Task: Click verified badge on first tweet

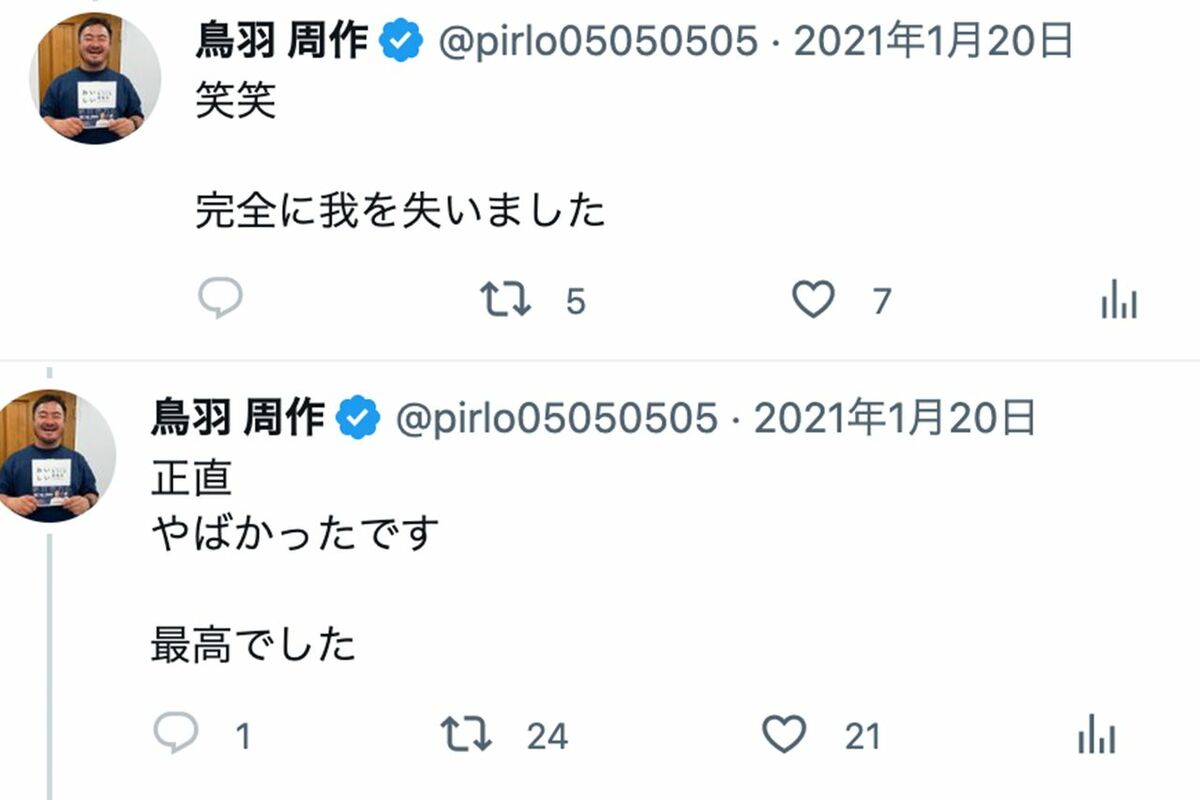Action: pyautogui.click(x=402, y=43)
